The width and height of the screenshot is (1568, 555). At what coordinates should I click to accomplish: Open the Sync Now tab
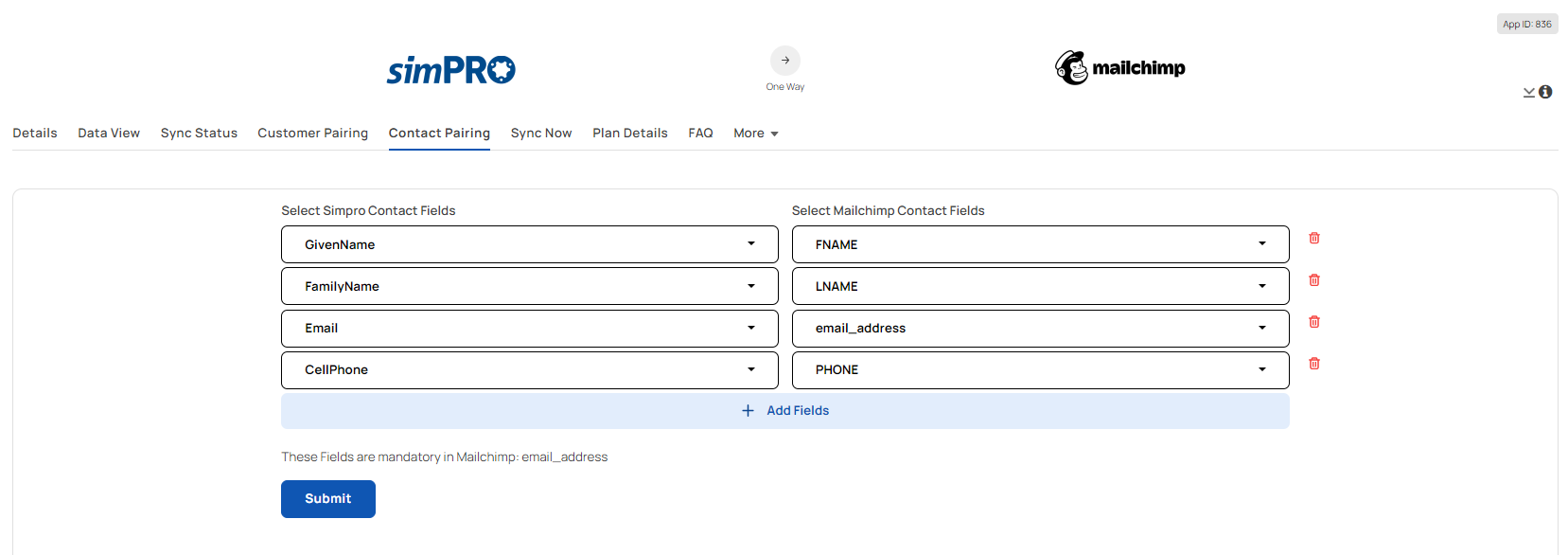click(541, 133)
